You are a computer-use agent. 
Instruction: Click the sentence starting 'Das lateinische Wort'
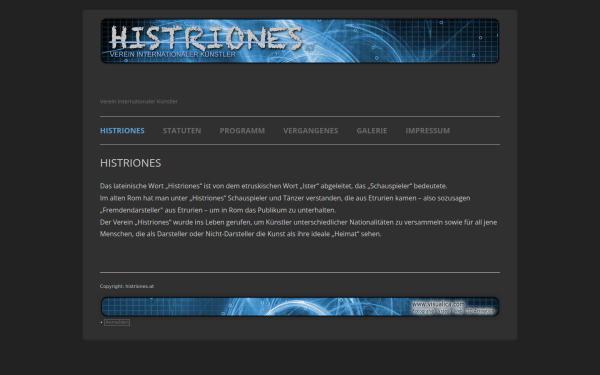pos(274,186)
